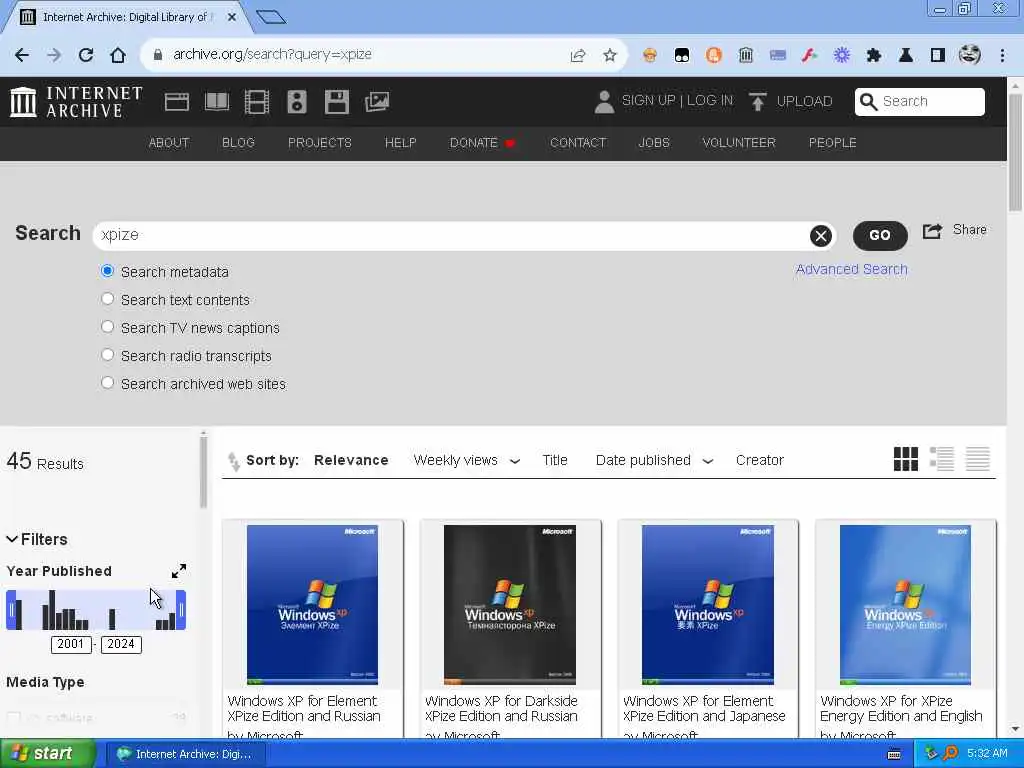The width and height of the screenshot is (1024, 768).
Task: Click the taskbar clock 5:32 AM
Action: (x=987, y=754)
